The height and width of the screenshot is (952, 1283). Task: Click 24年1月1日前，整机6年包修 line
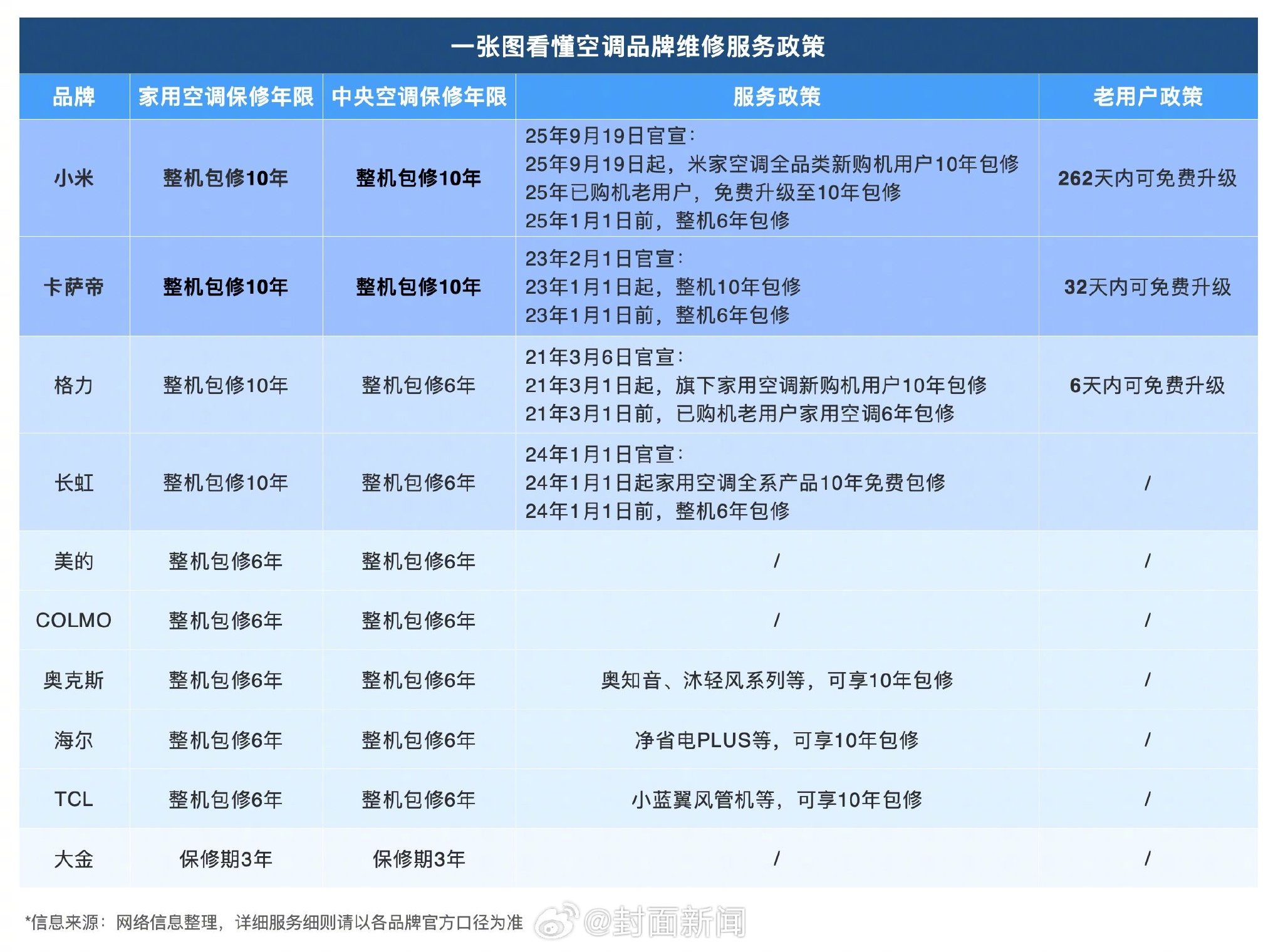tap(657, 510)
